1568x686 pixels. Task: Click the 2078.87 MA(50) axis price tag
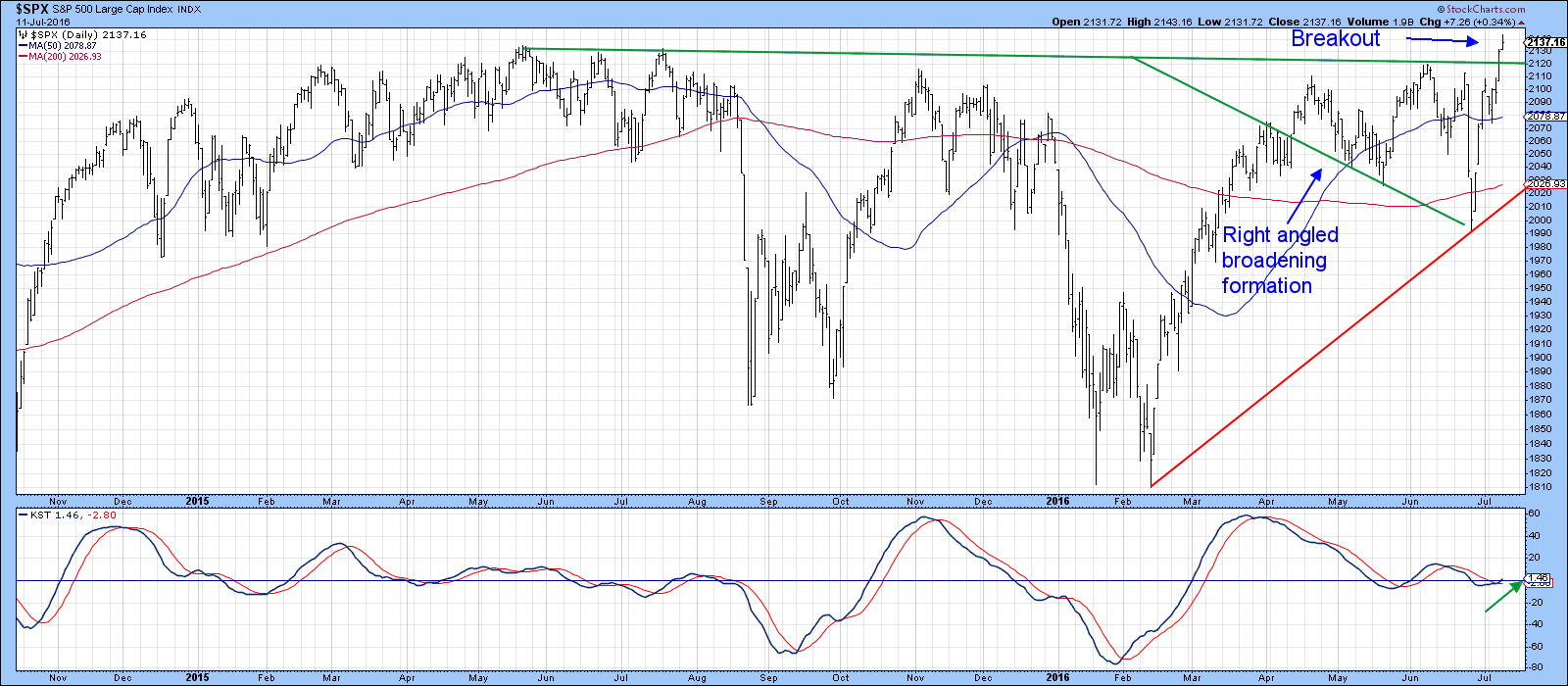1545,117
